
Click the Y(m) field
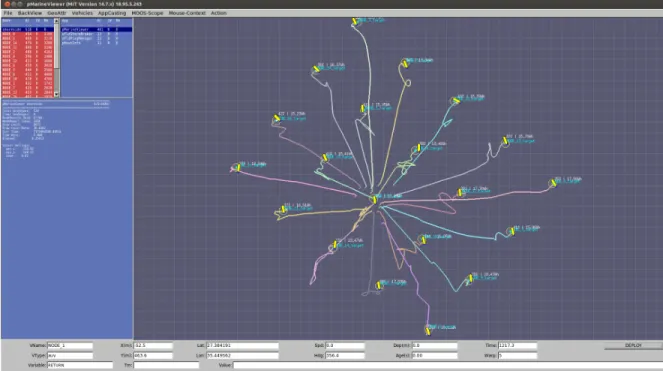pyautogui.click(x=153, y=355)
